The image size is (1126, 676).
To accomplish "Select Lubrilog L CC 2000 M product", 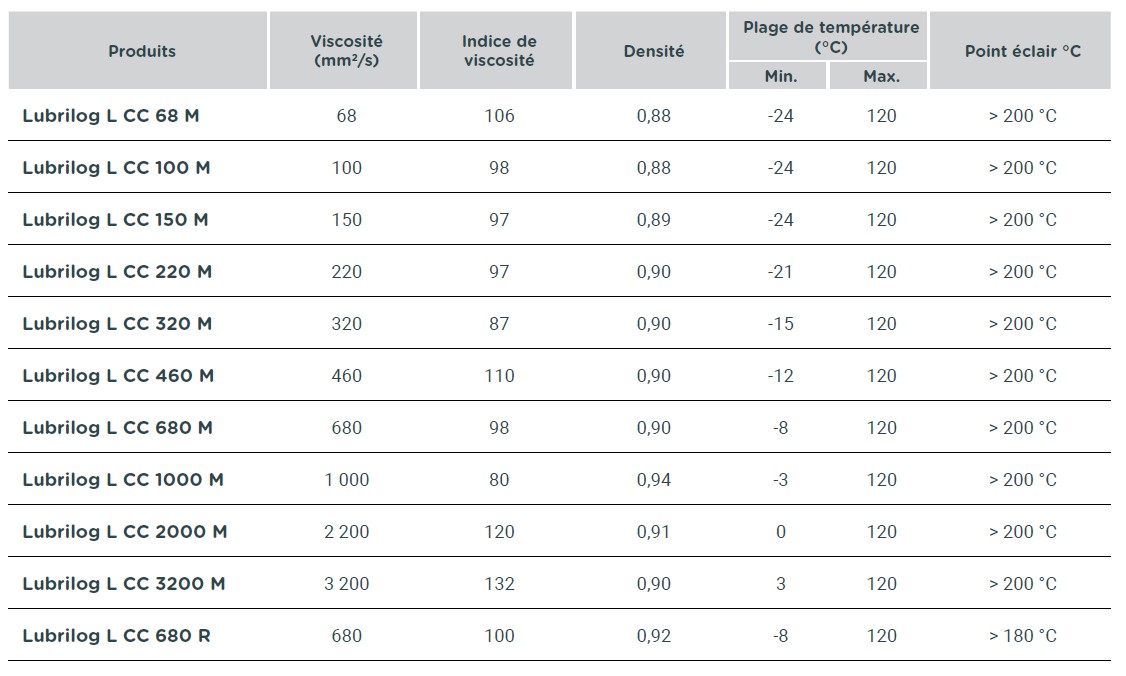I will pos(125,532).
